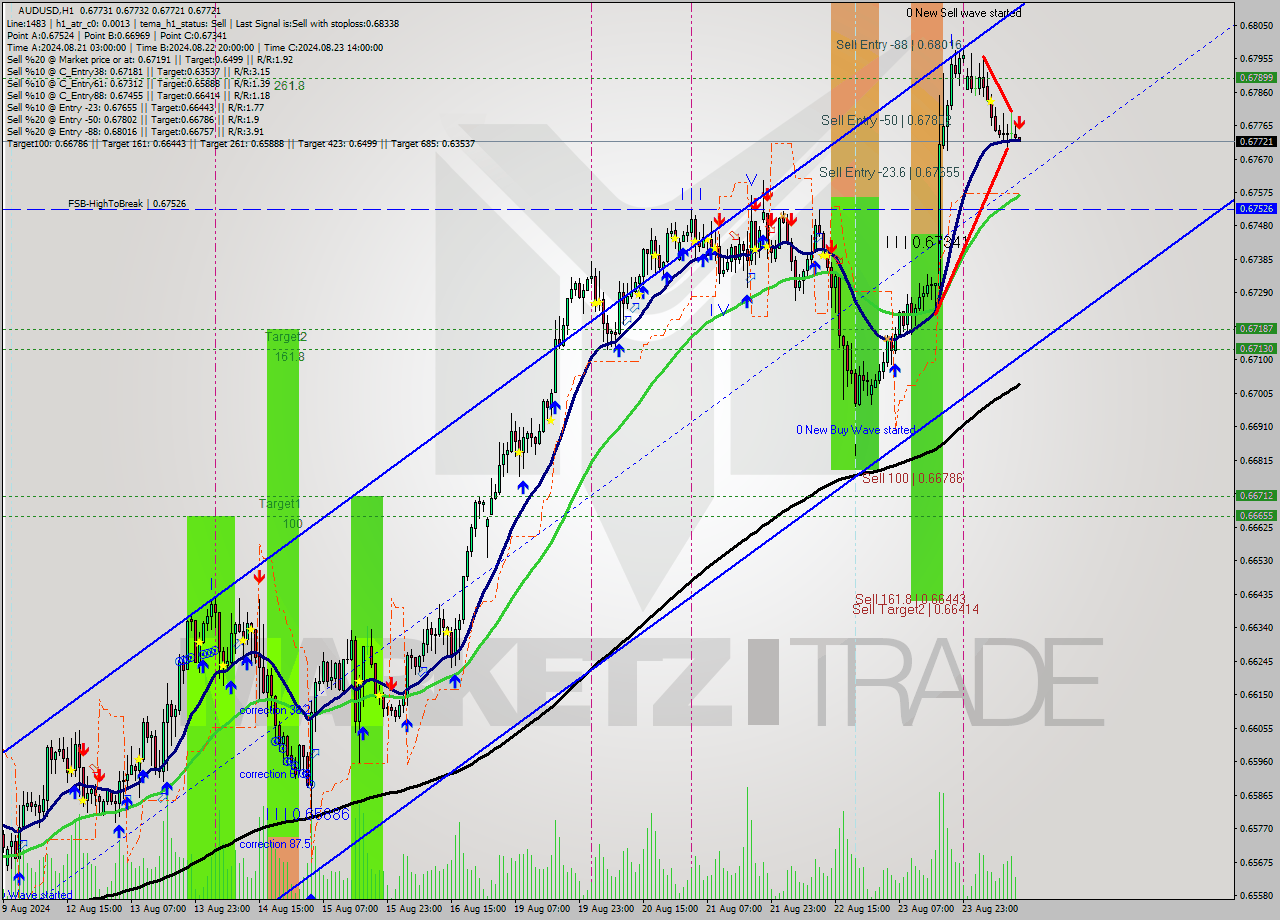
Task: Click the green 0.67130 price tag
Action: coord(1256,348)
